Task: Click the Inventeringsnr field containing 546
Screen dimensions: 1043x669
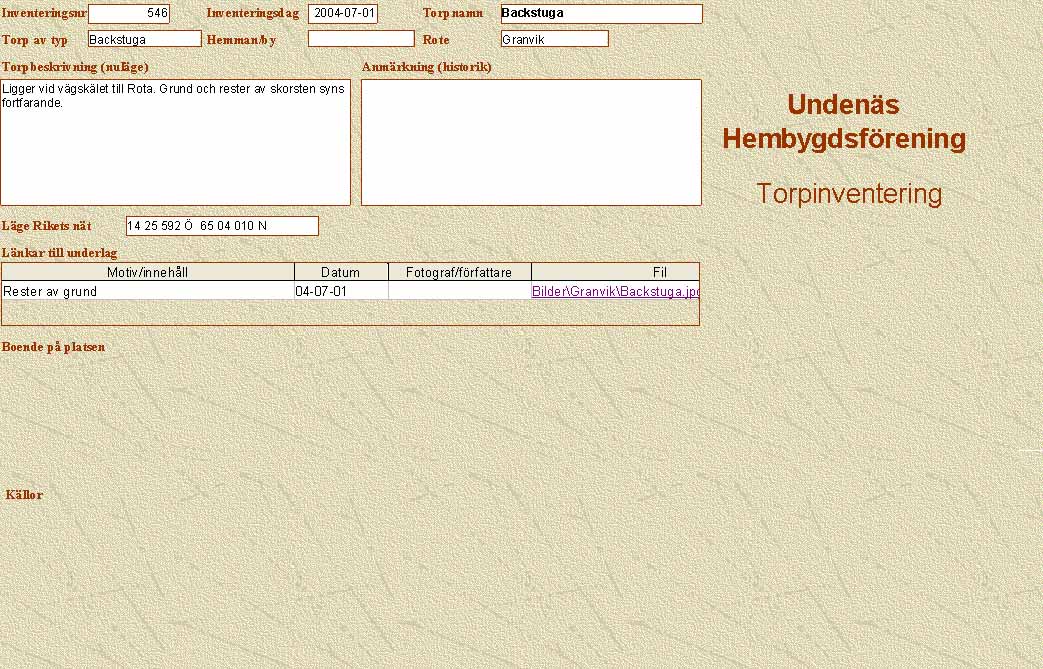Action: (129, 14)
